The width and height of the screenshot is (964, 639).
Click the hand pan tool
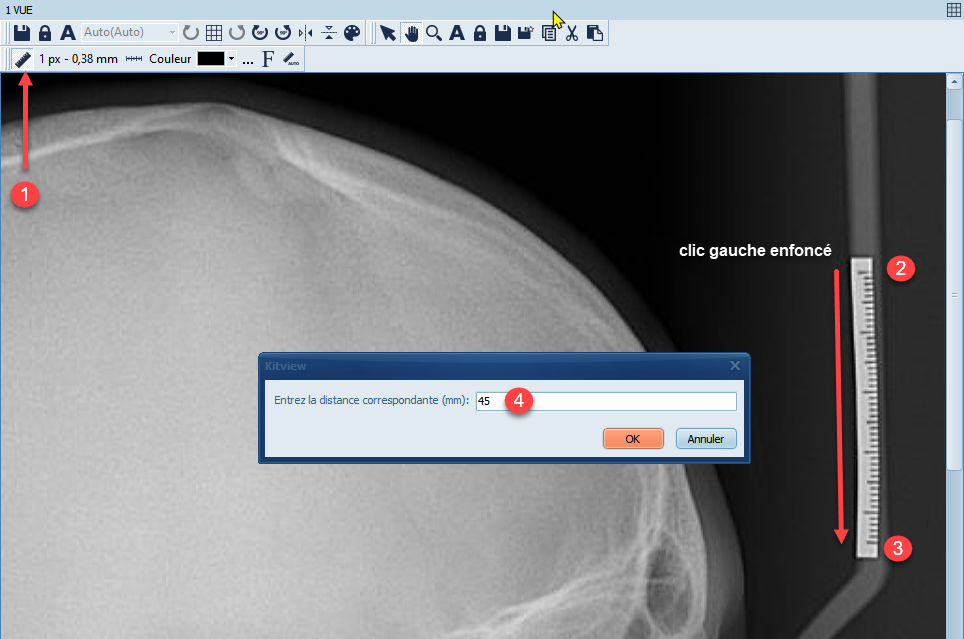pyautogui.click(x=411, y=33)
